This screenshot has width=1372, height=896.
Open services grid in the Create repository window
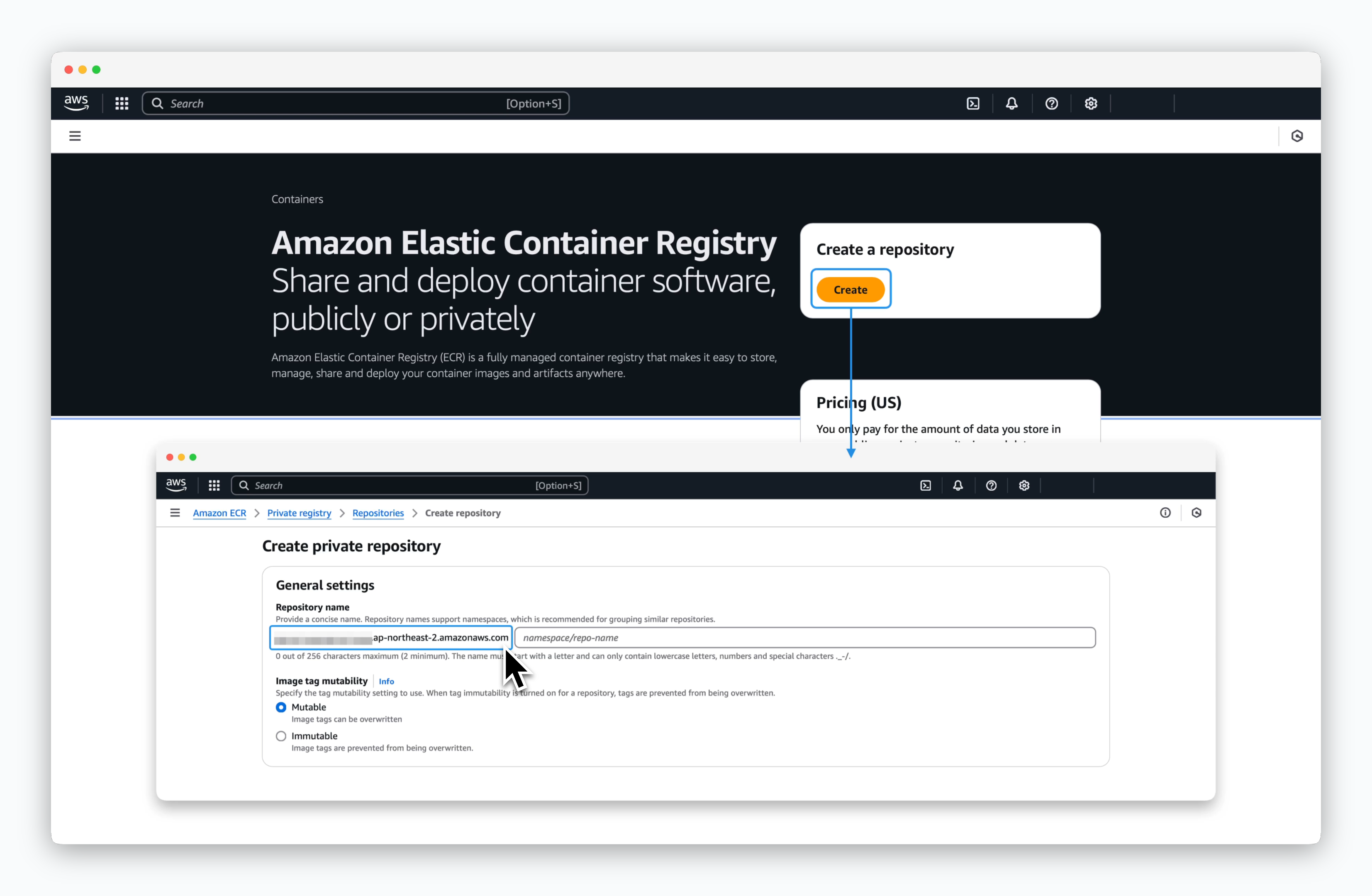tap(214, 485)
